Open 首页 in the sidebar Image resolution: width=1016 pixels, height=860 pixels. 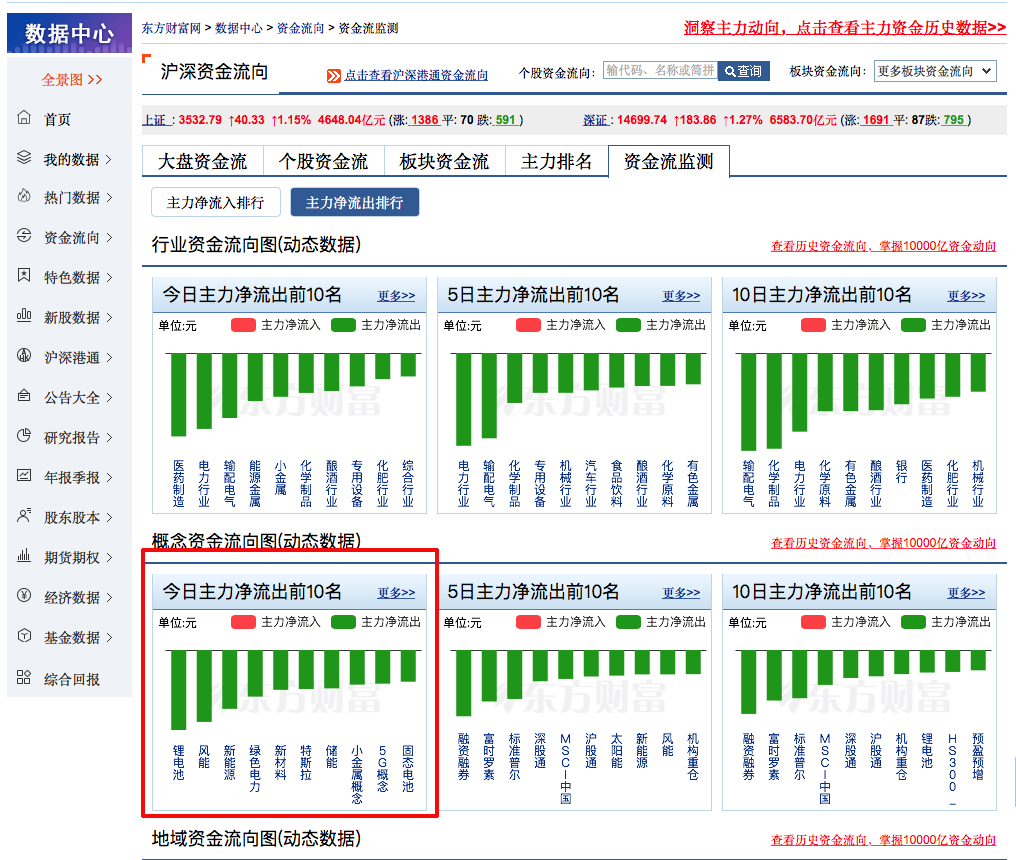(x=57, y=120)
